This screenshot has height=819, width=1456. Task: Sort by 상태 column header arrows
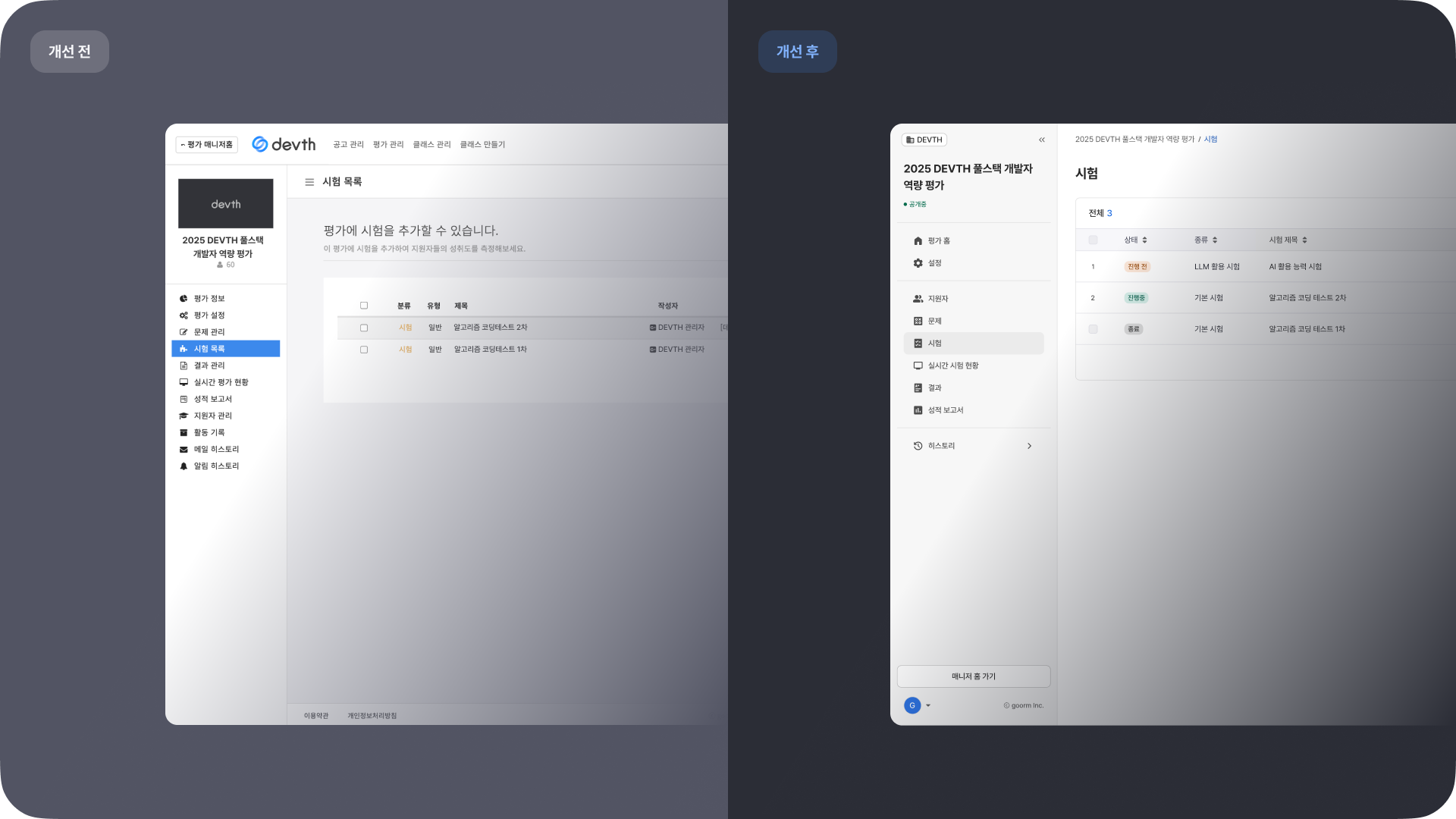click(x=1144, y=240)
